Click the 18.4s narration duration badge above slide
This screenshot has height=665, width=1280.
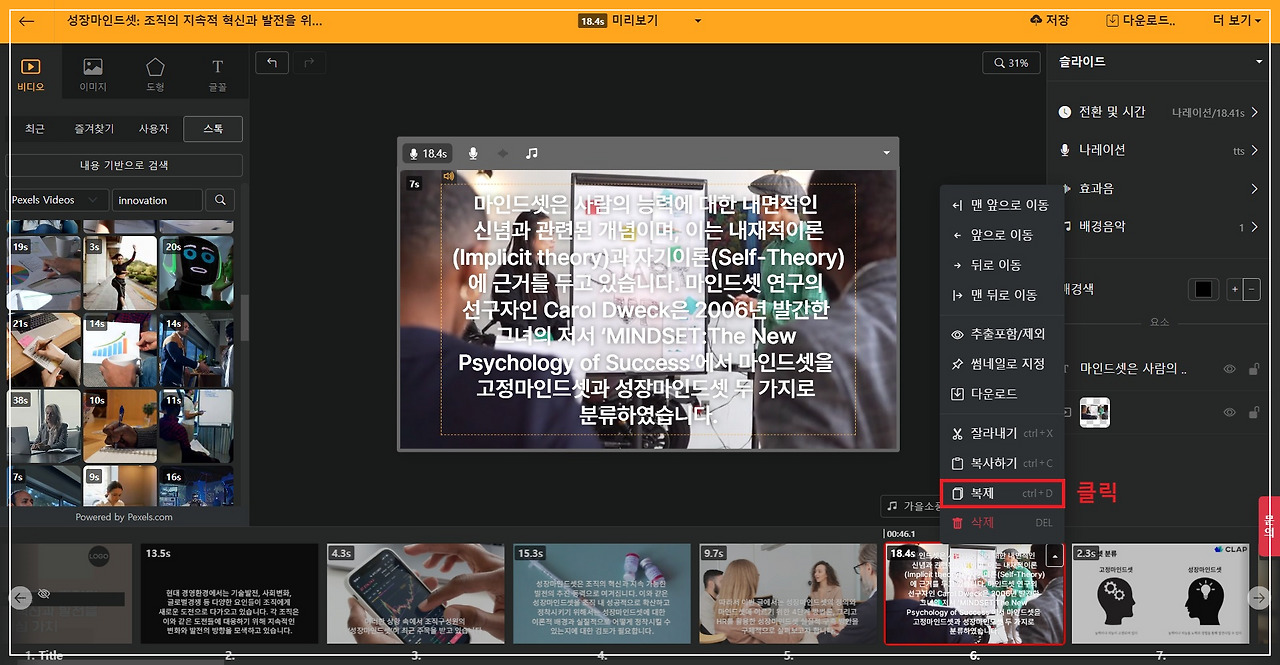pyautogui.click(x=427, y=153)
